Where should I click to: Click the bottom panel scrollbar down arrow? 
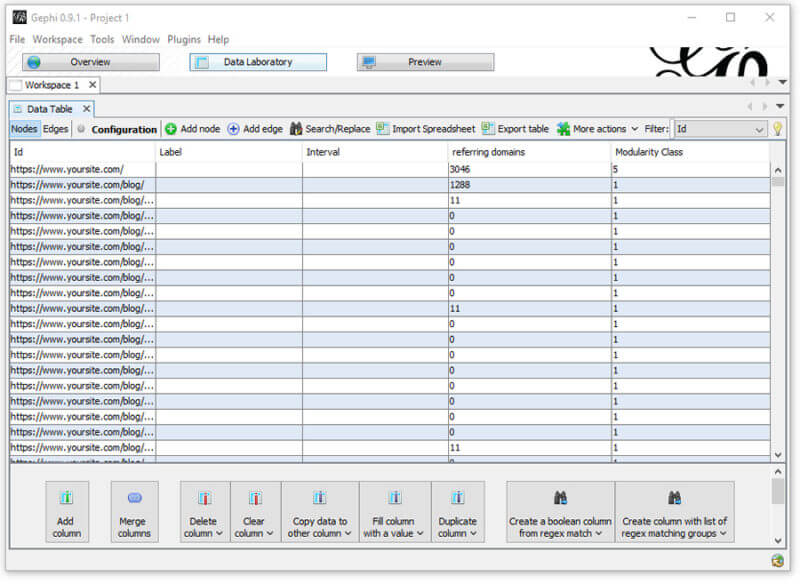pyautogui.click(x=778, y=541)
